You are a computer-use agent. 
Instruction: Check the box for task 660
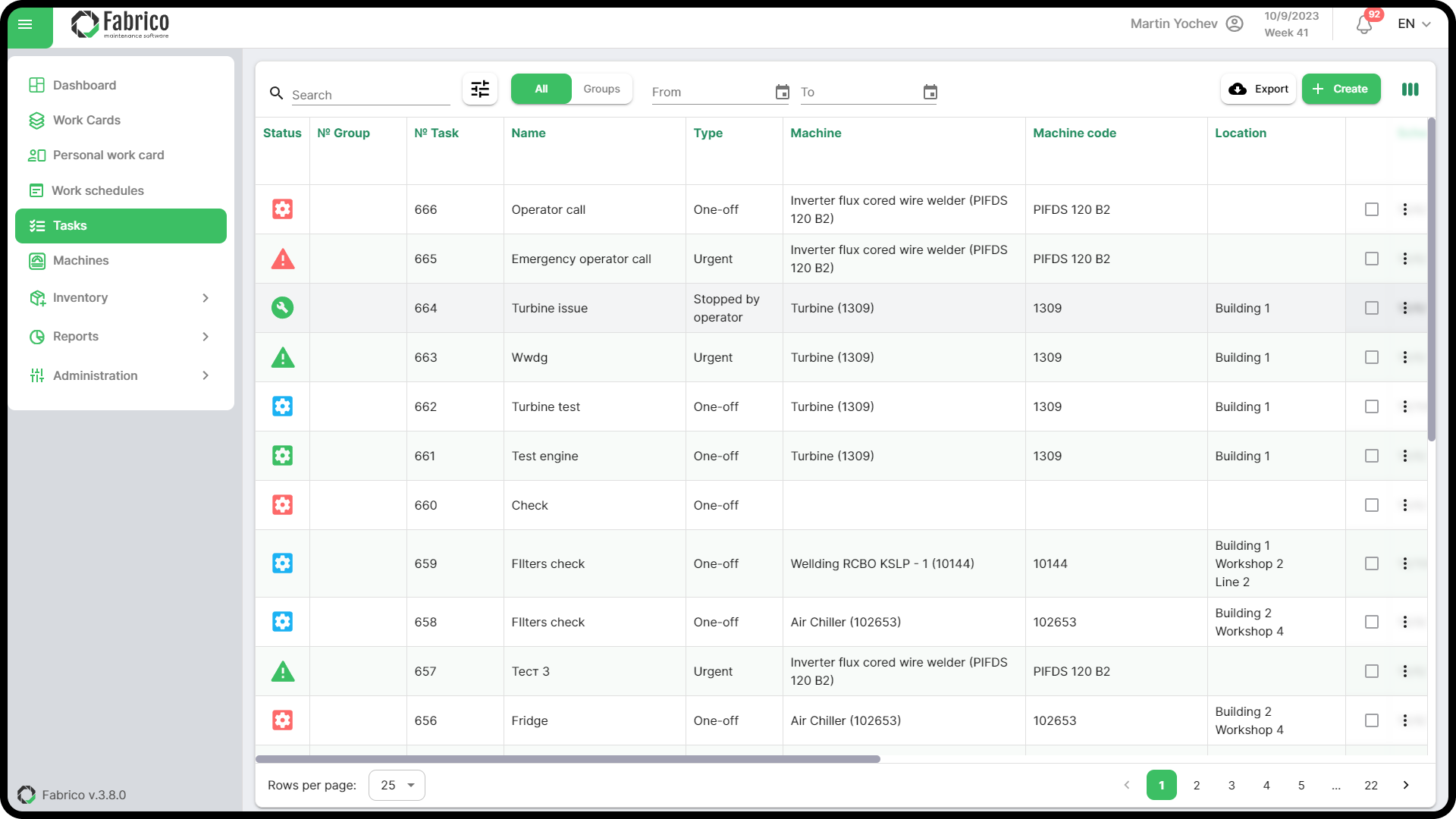pyautogui.click(x=1371, y=505)
